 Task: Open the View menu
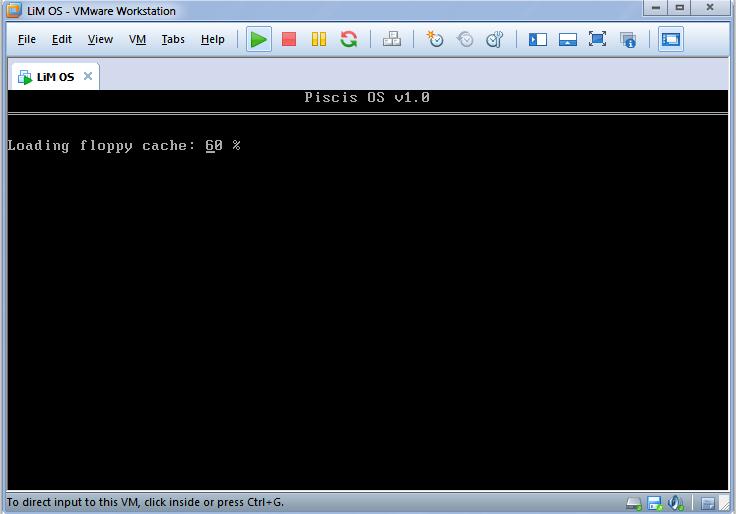point(100,39)
